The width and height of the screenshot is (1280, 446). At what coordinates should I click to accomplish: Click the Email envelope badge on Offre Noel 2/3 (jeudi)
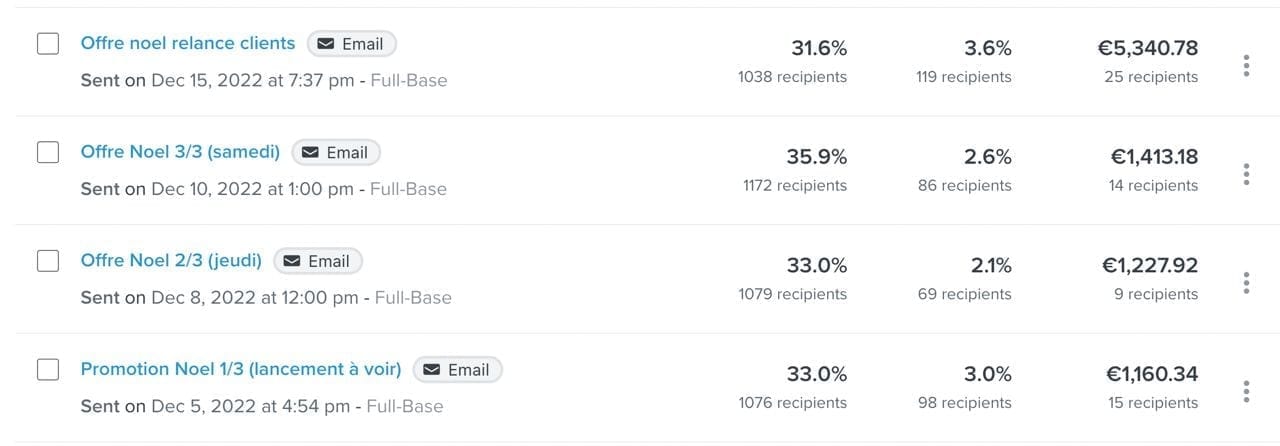coord(317,261)
